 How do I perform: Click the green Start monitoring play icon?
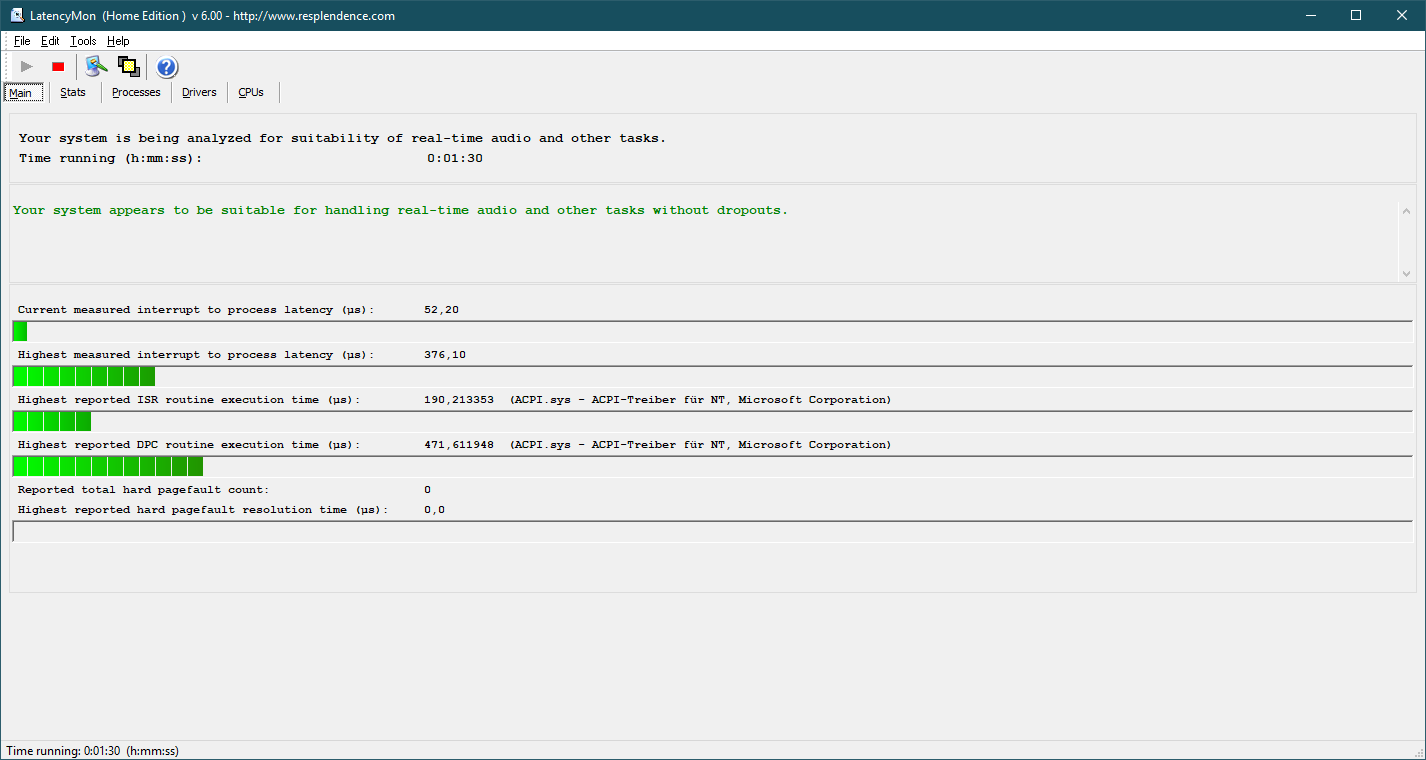(27, 67)
